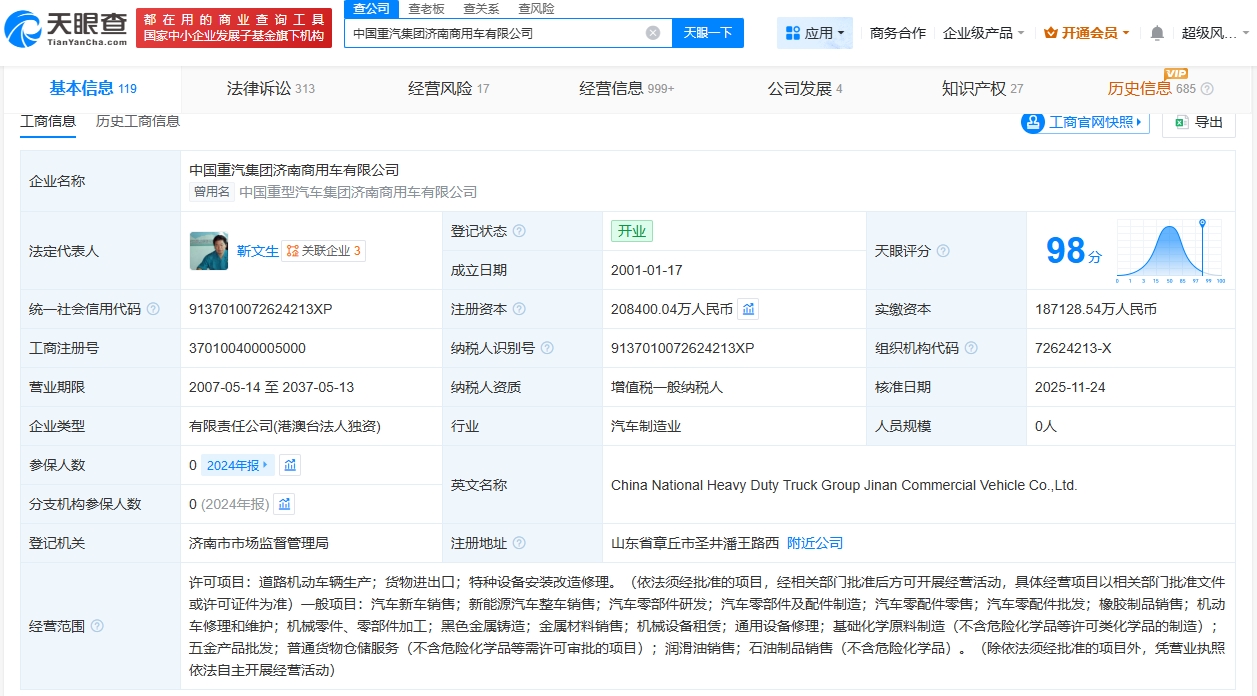1257x696 pixels.
Task: Expand the 开通会员 membership dropdown
Action: [1086, 33]
